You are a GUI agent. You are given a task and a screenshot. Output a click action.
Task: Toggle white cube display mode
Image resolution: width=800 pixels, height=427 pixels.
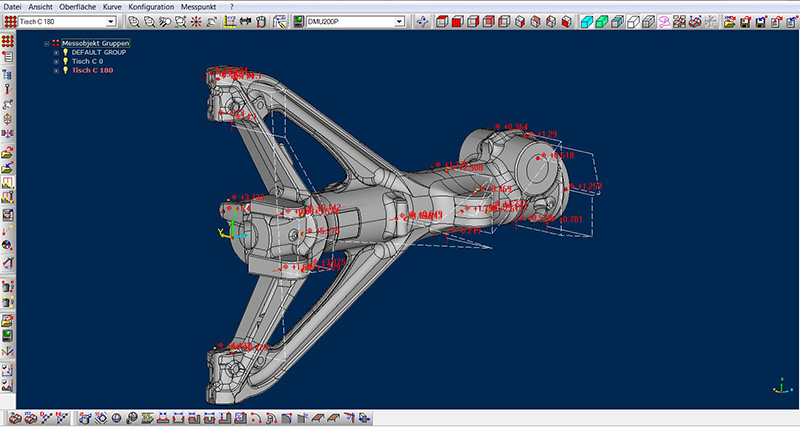coord(633,21)
